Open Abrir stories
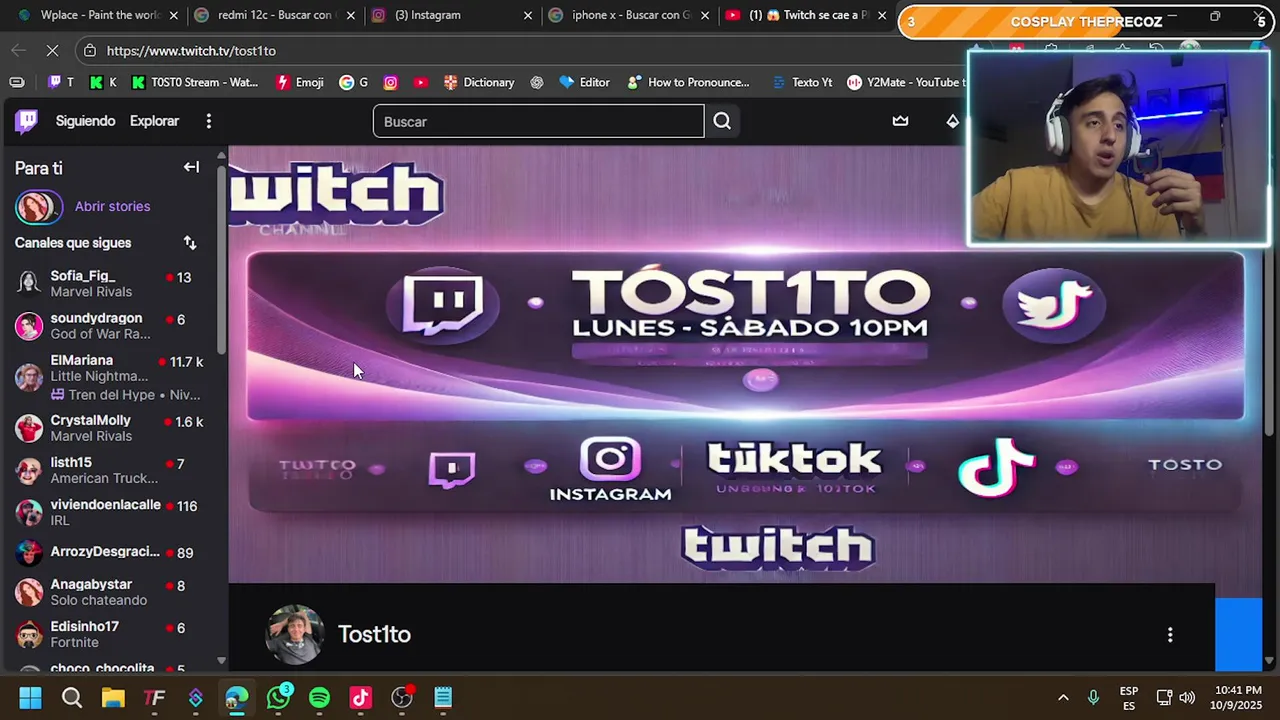The image size is (1280, 720). (112, 206)
